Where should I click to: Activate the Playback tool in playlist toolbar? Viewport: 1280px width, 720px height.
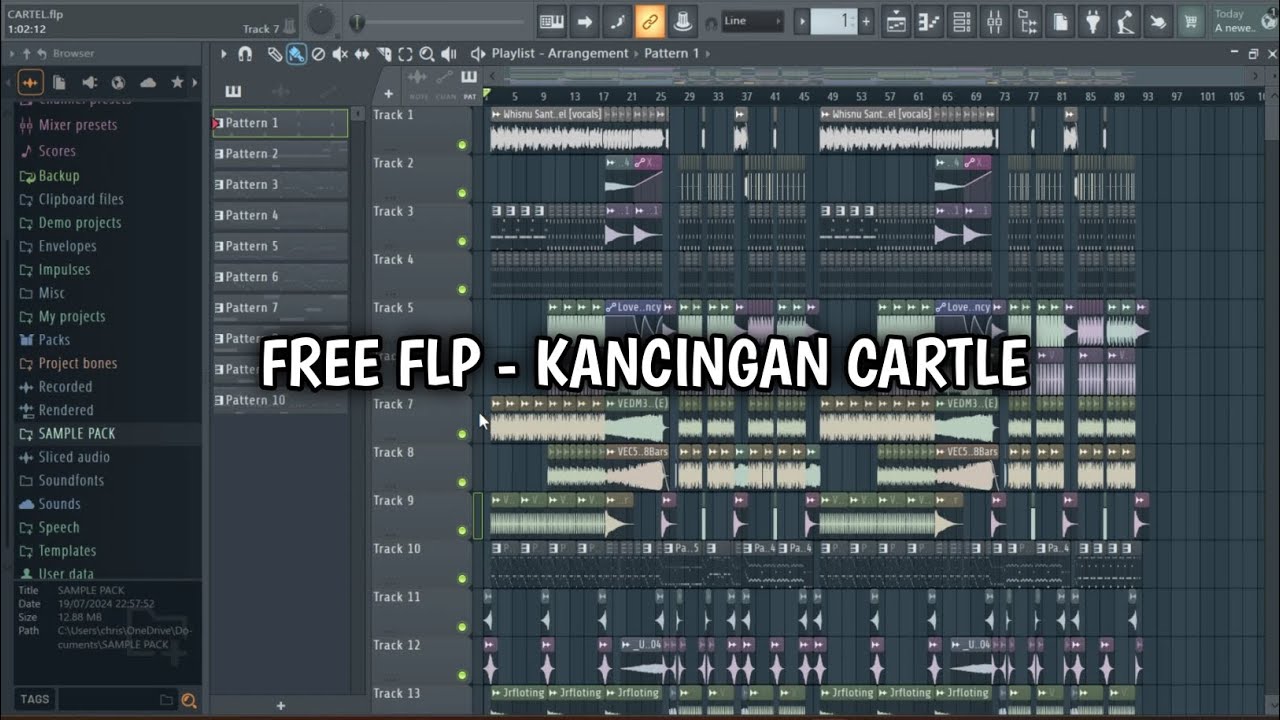pyautogui.click(x=449, y=54)
